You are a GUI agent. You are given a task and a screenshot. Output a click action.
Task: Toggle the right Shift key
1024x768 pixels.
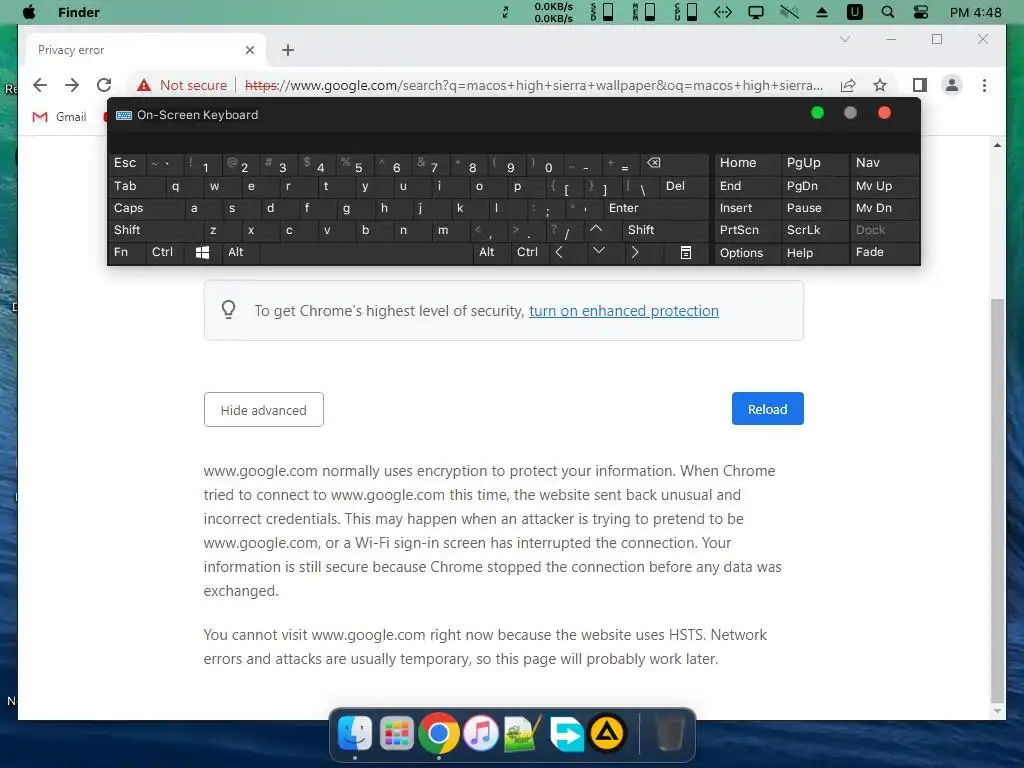665,230
